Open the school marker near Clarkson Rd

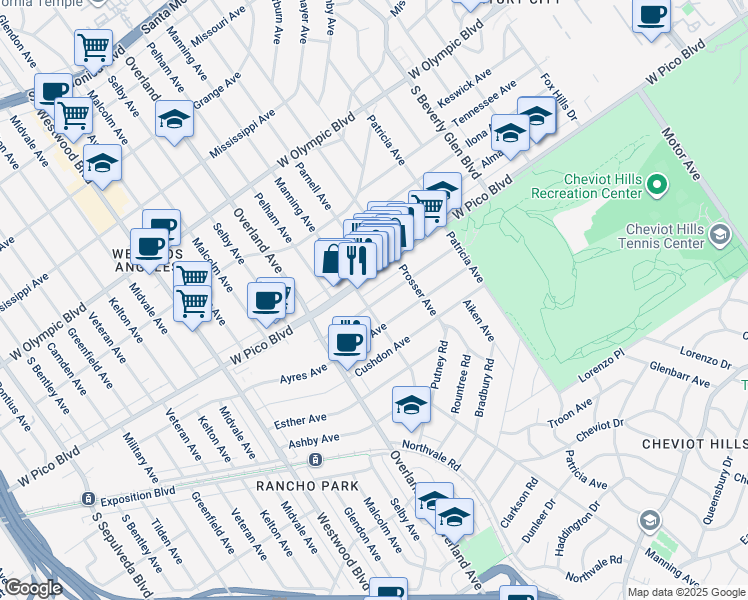(x=453, y=517)
